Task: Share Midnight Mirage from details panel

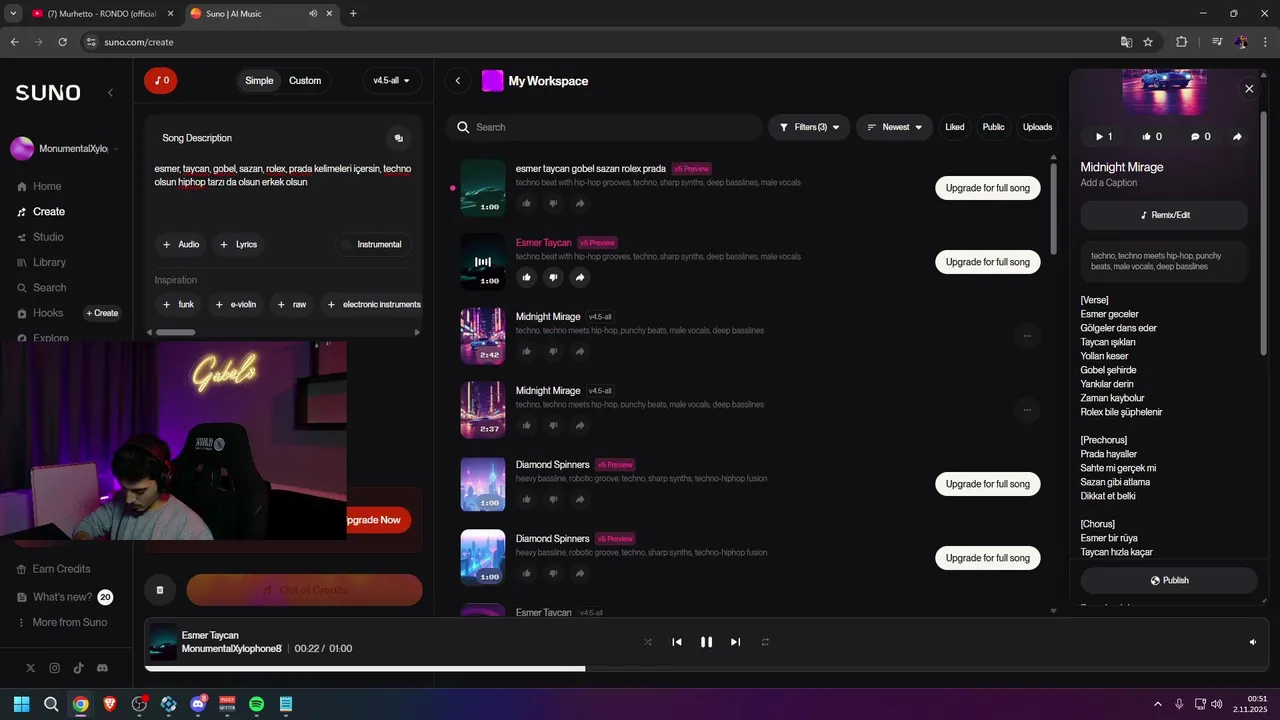Action: pos(1237,136)
